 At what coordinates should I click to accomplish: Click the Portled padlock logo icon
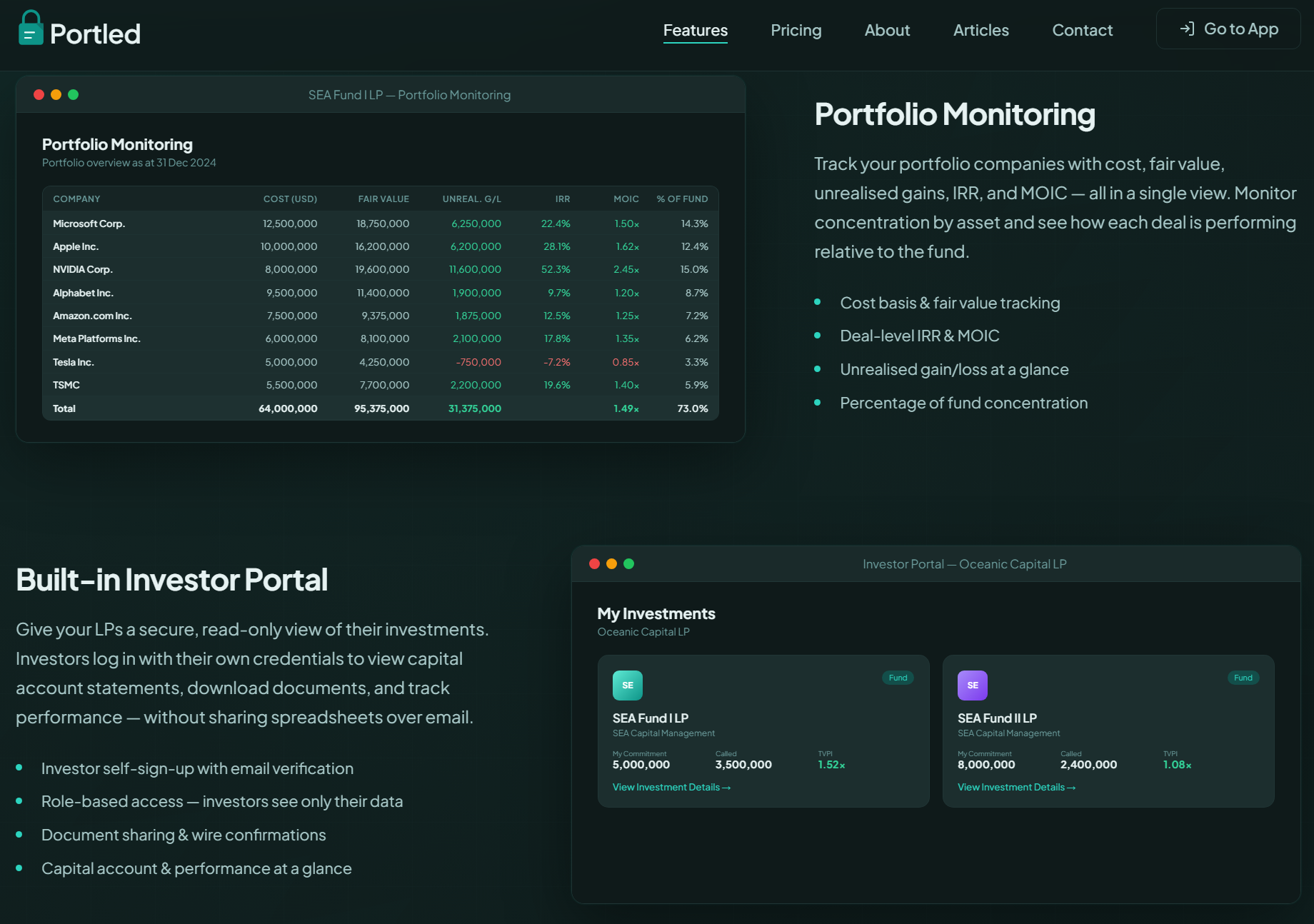pos(31,29)
